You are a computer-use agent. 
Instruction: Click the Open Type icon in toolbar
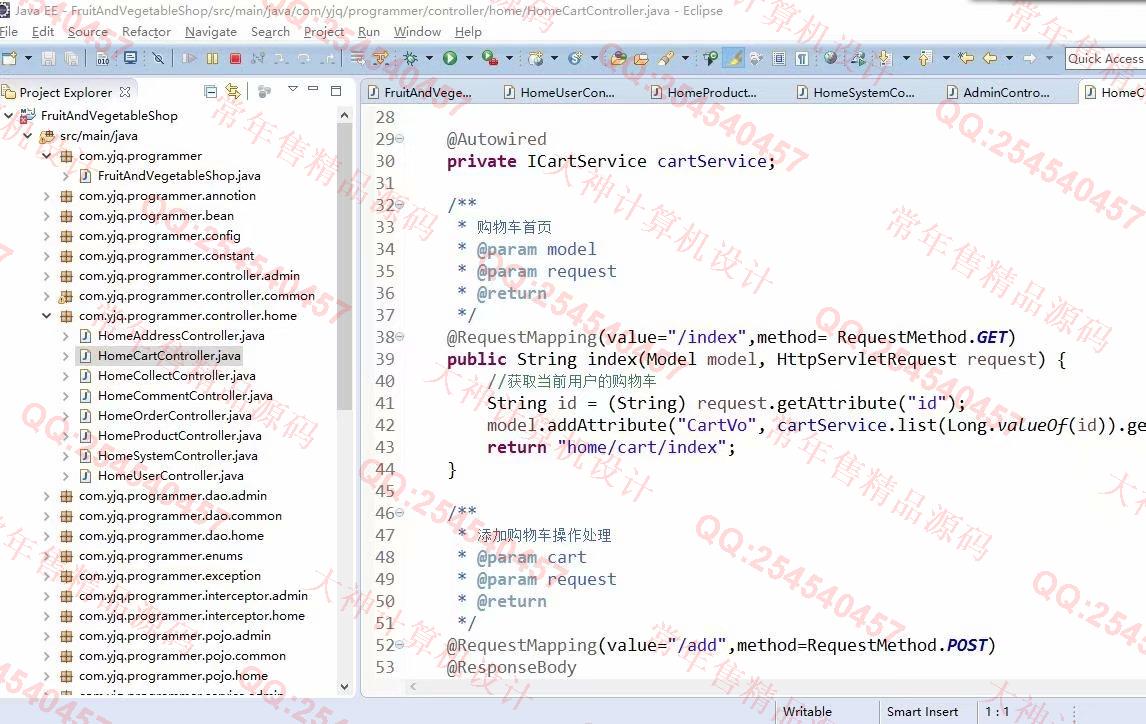618,59
